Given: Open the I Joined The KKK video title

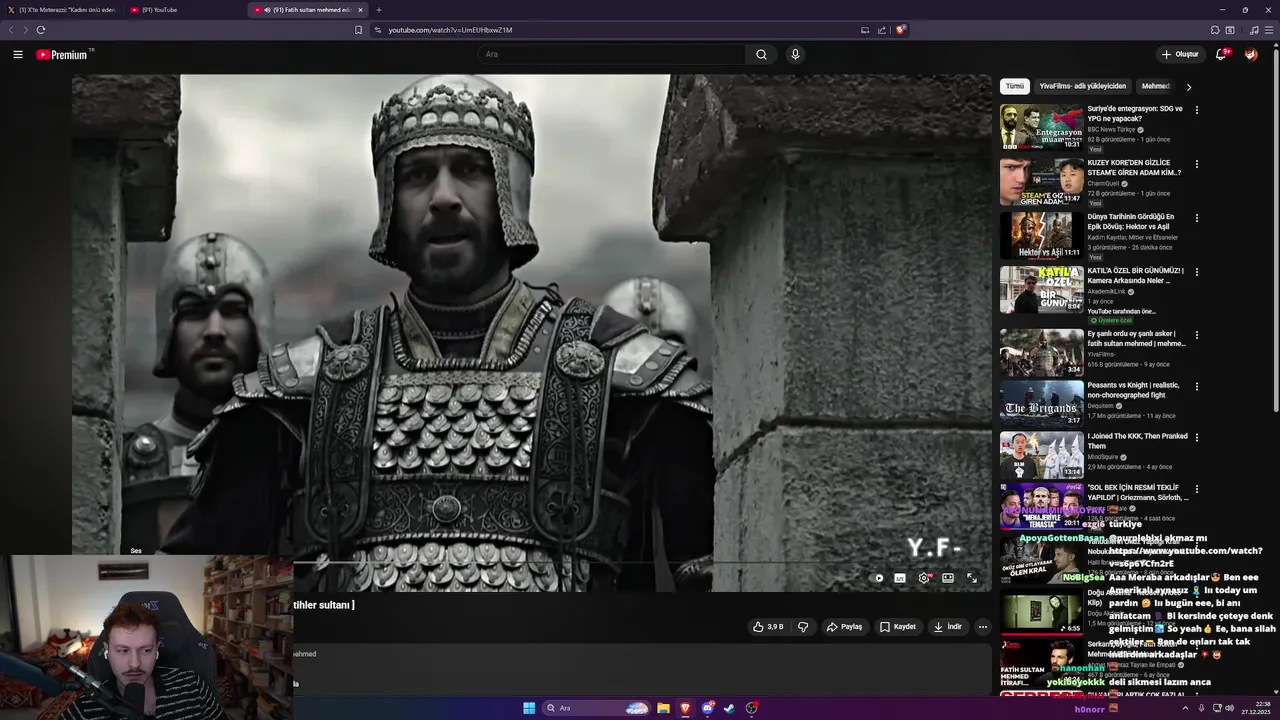Looking at the screenshot, I should pyautogui.click(x=1138, y=441).
